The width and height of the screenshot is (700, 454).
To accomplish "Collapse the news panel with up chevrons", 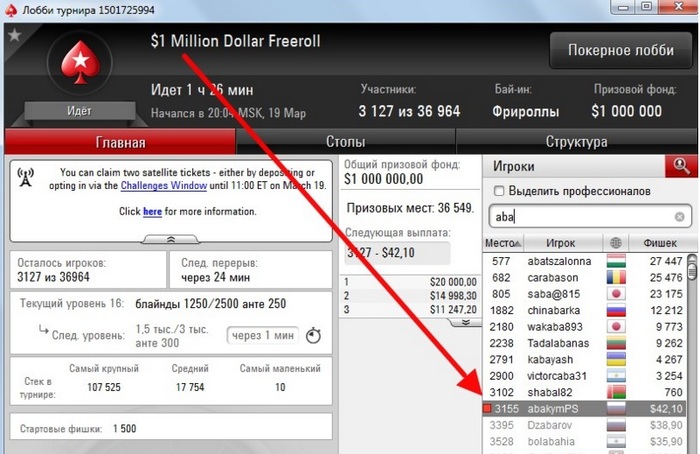I will pos(171,240).
